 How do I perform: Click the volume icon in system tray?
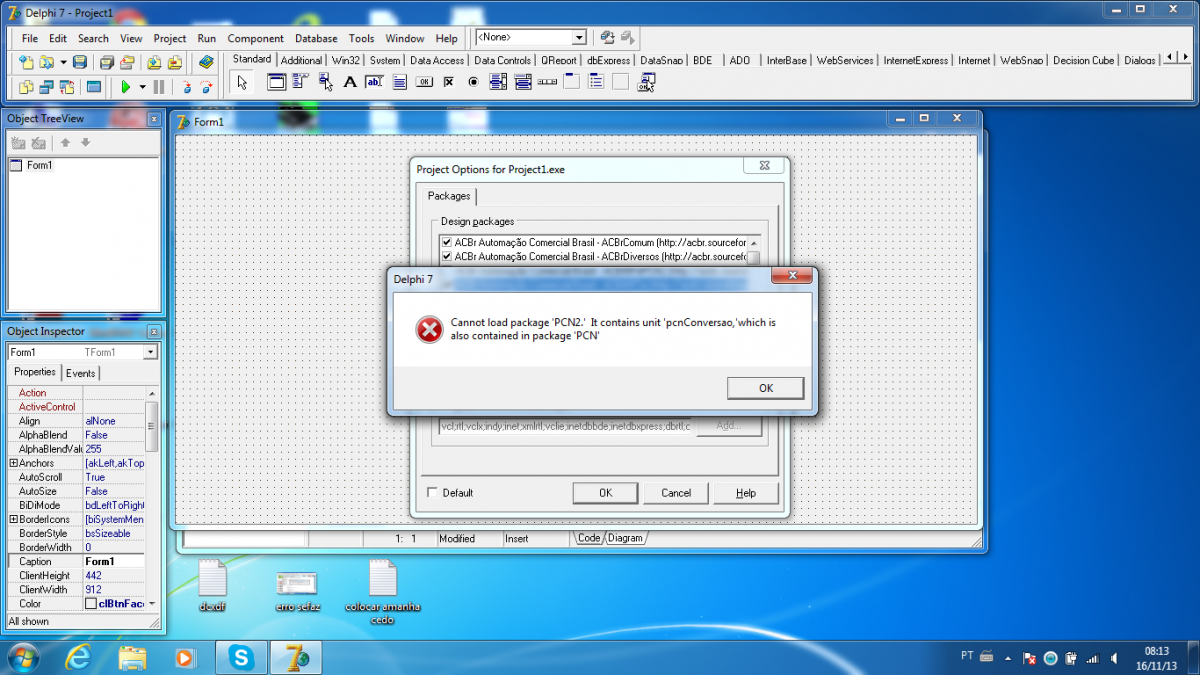click(1112, 658)
